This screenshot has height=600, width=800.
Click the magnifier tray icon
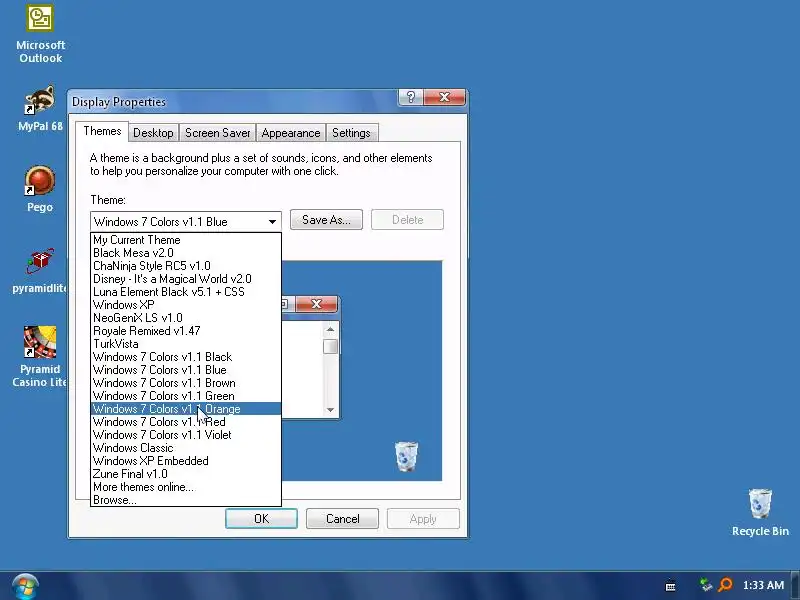coord(725,585)
